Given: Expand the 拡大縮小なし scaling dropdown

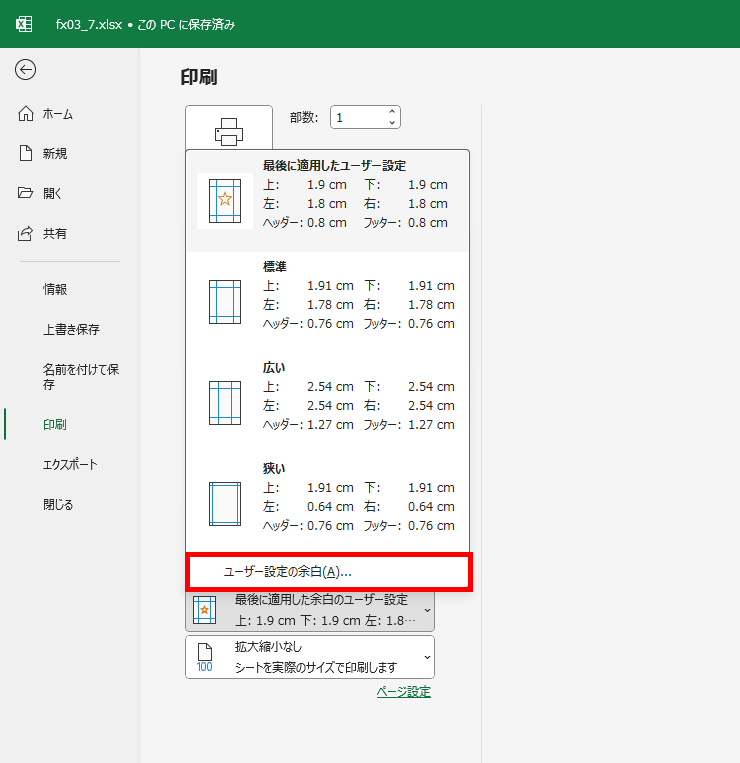Looking at the screenshot, I should [x=310, y=657].
